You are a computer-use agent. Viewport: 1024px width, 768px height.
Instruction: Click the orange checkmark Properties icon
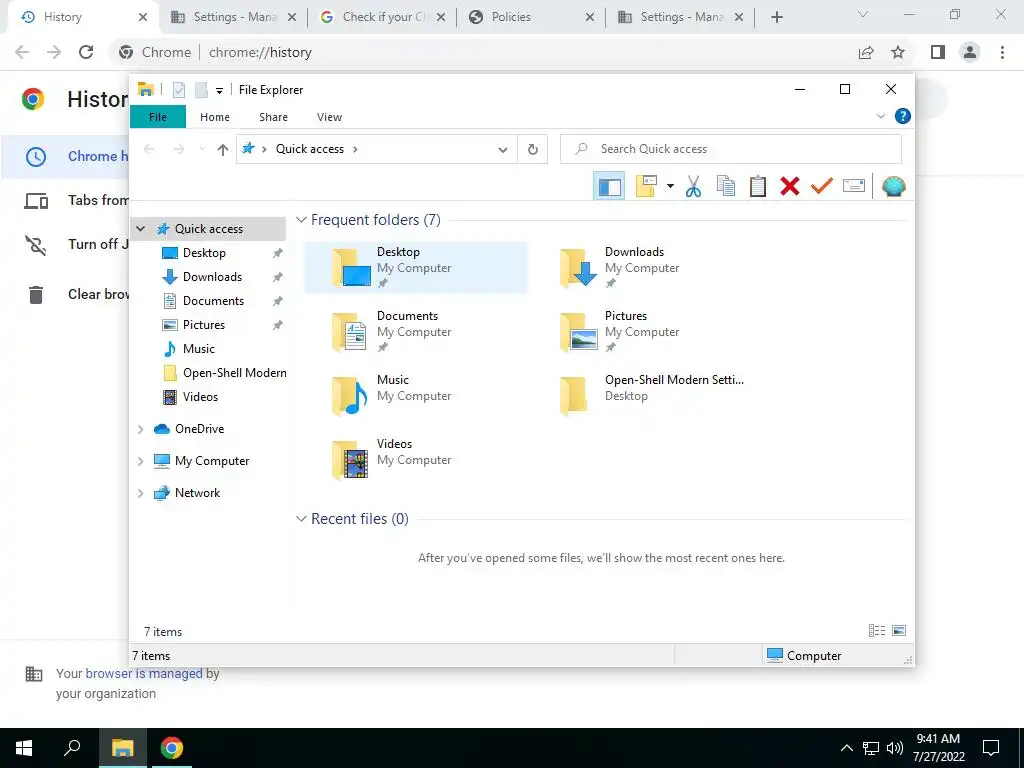[x=822, y=187]
